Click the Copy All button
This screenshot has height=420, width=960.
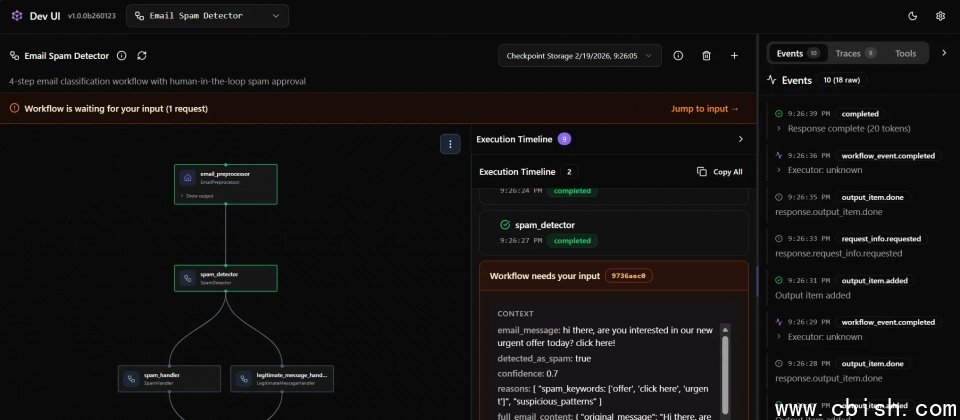(720, 172)
